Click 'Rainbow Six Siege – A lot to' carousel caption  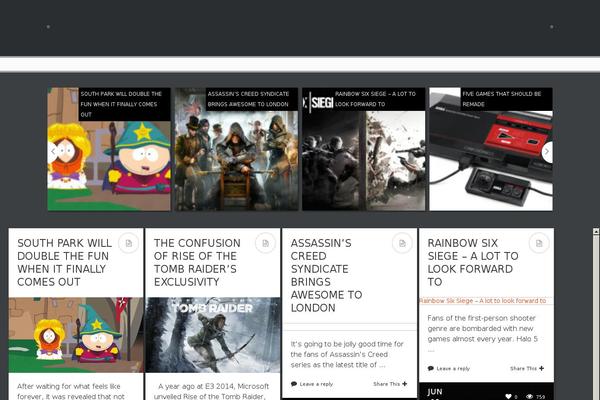pyautogui.click(x=375, y=99)
